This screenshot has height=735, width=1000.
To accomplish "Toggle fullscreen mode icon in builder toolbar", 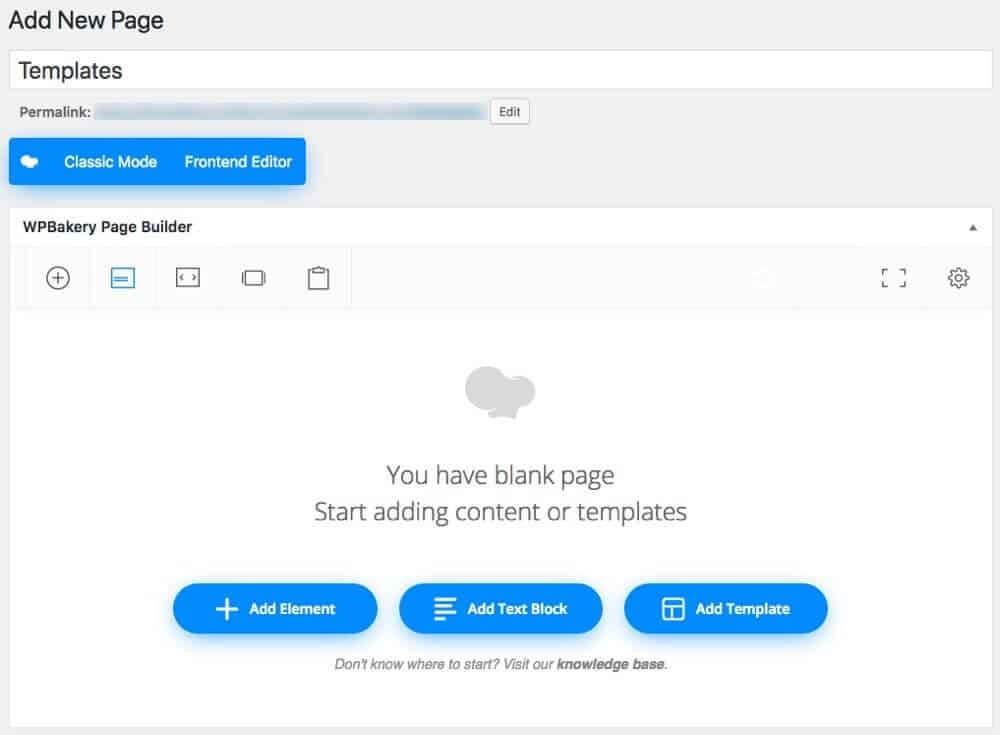I will click(893, 278).
